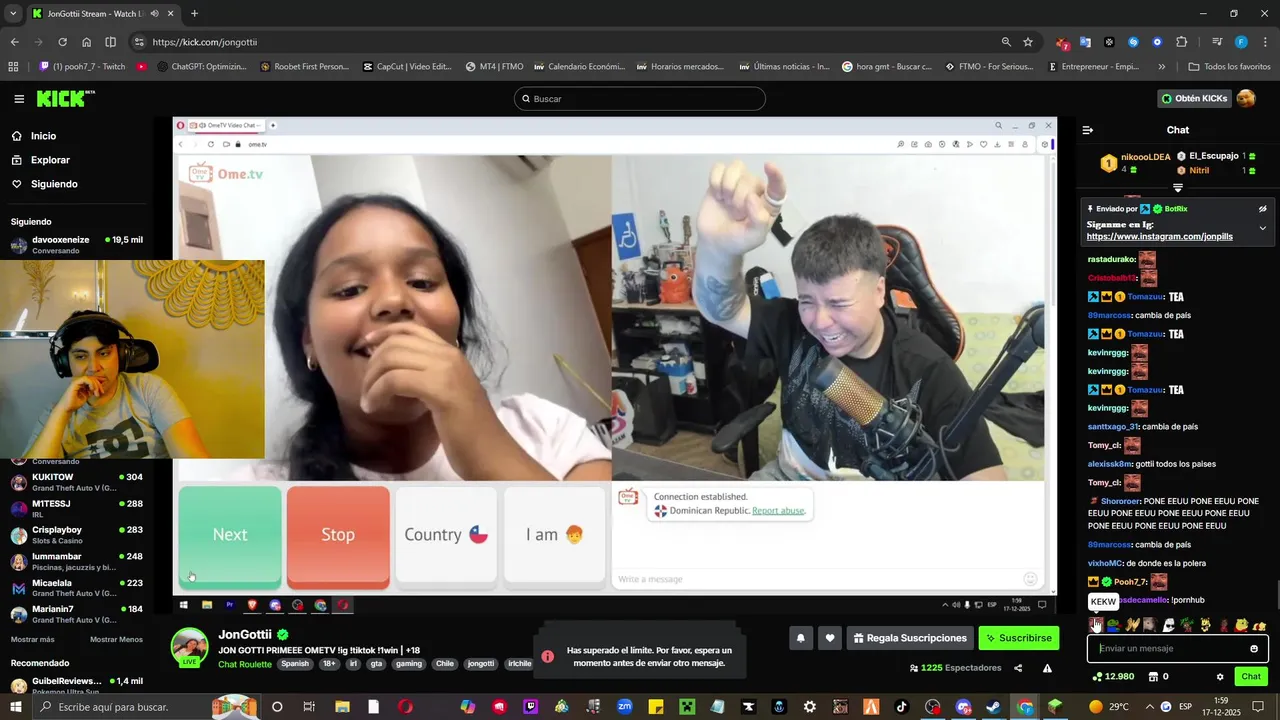
Task: Open GuibelReviews recommended channel
Action: tap(77, 686)
